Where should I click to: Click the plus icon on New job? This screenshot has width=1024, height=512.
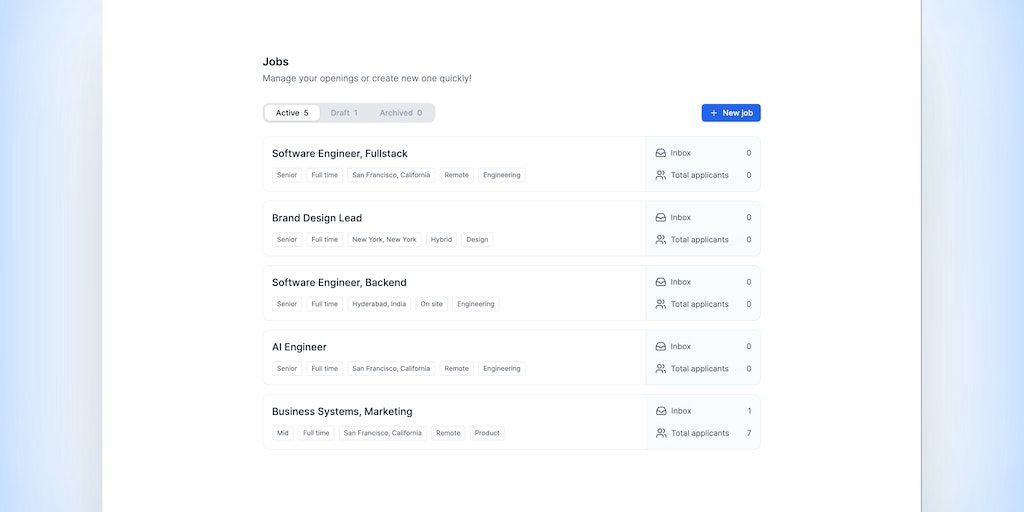point(714,113)
